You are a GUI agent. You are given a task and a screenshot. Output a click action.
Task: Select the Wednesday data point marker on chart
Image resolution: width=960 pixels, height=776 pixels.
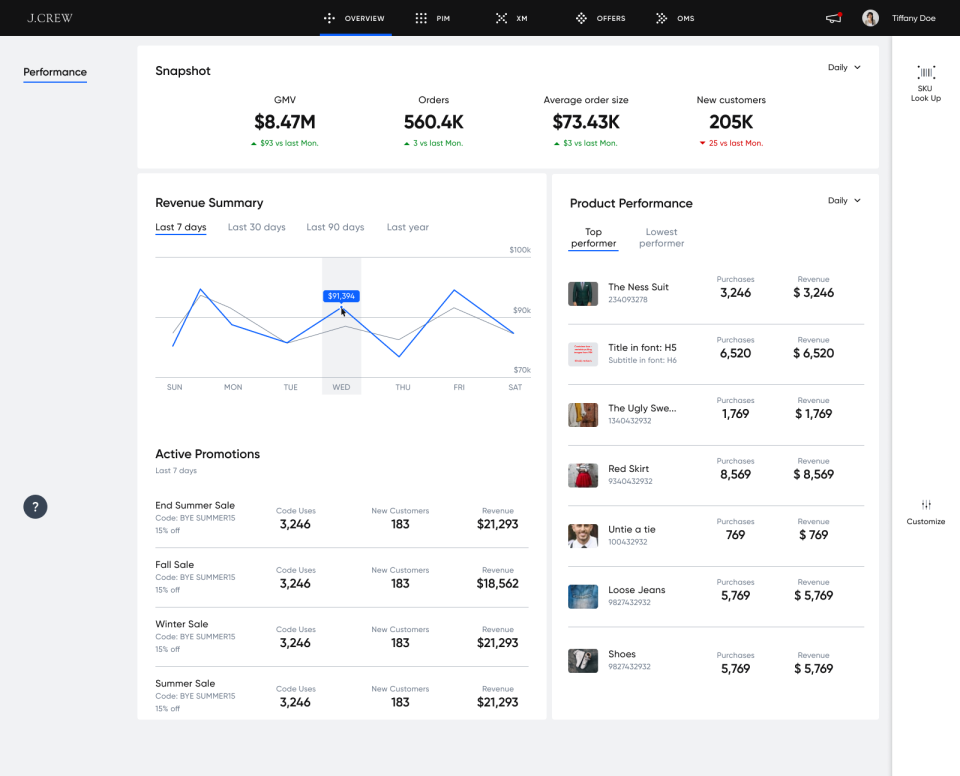tap(341, 308)
